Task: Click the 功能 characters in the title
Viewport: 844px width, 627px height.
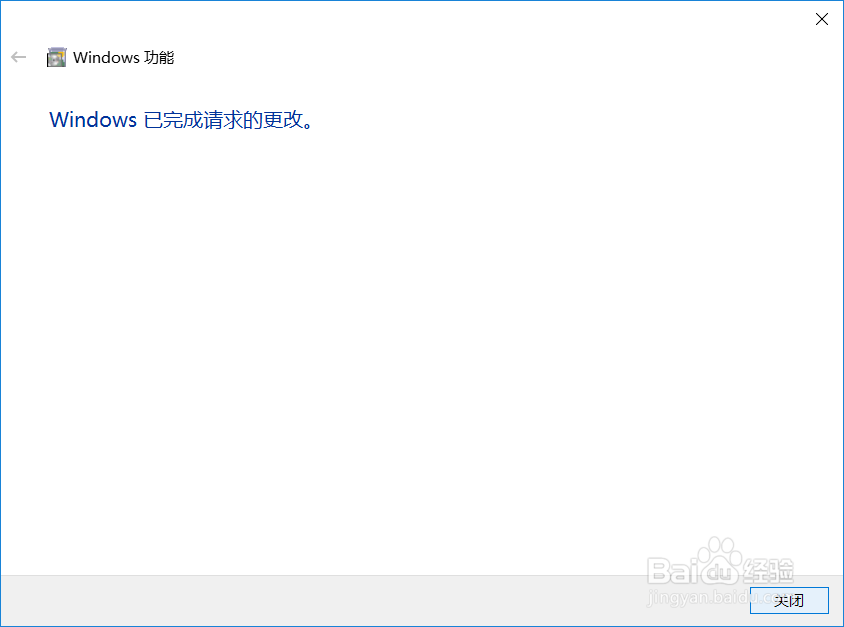Action: click(159, 58)
